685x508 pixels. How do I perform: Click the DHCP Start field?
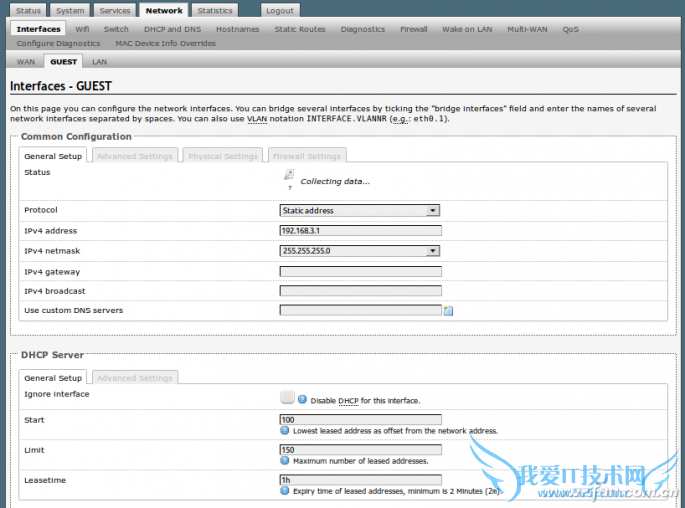360,420
